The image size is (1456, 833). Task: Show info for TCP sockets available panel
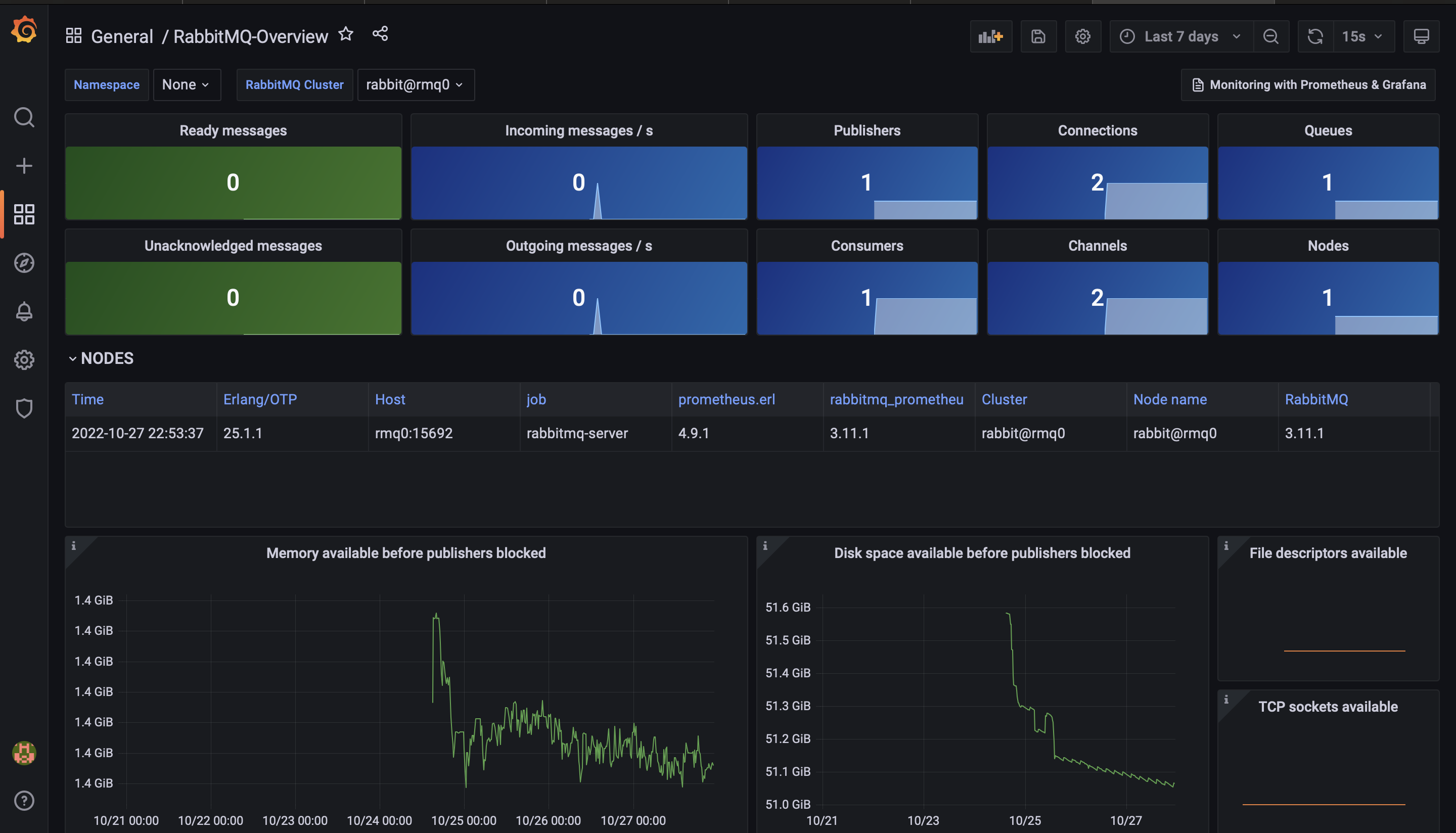tap(1226, 700)
